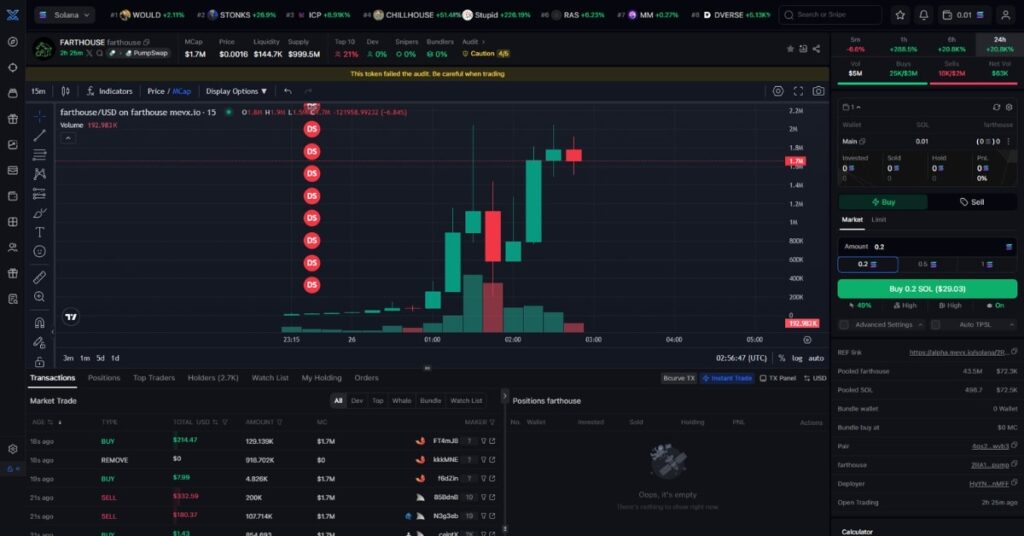The image size is (1024, 536).
Task: Select the 1d chart range
Action: click(x=115, y=358)
